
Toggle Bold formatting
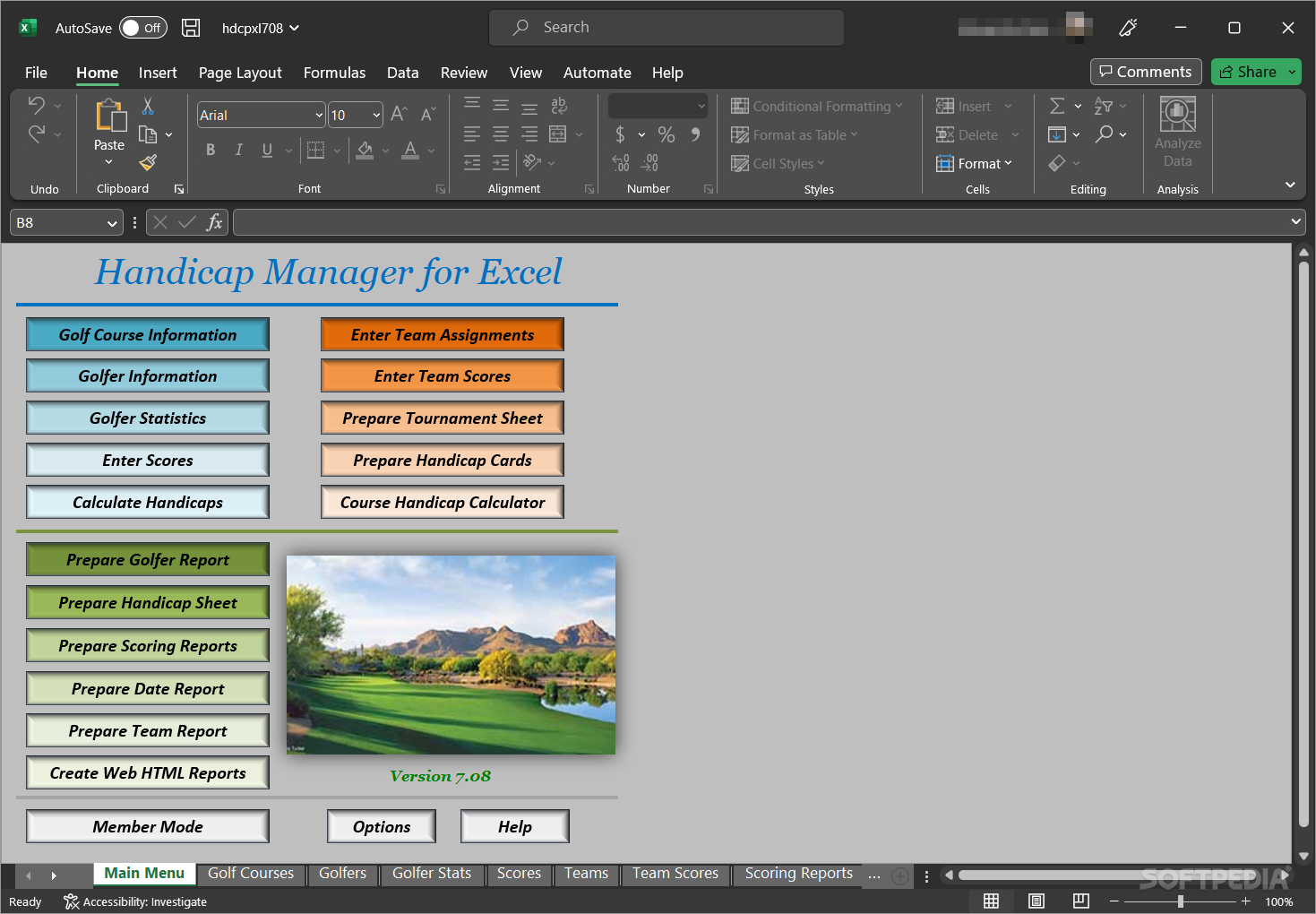(x=211, y=150)
